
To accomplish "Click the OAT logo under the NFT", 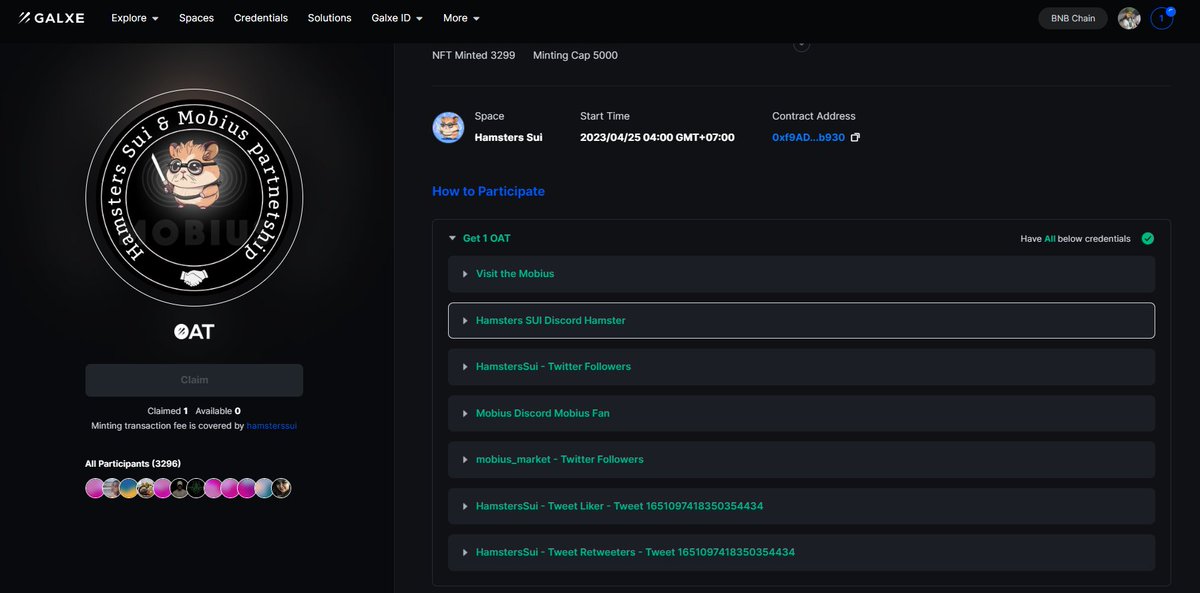I will pos(194,332).
